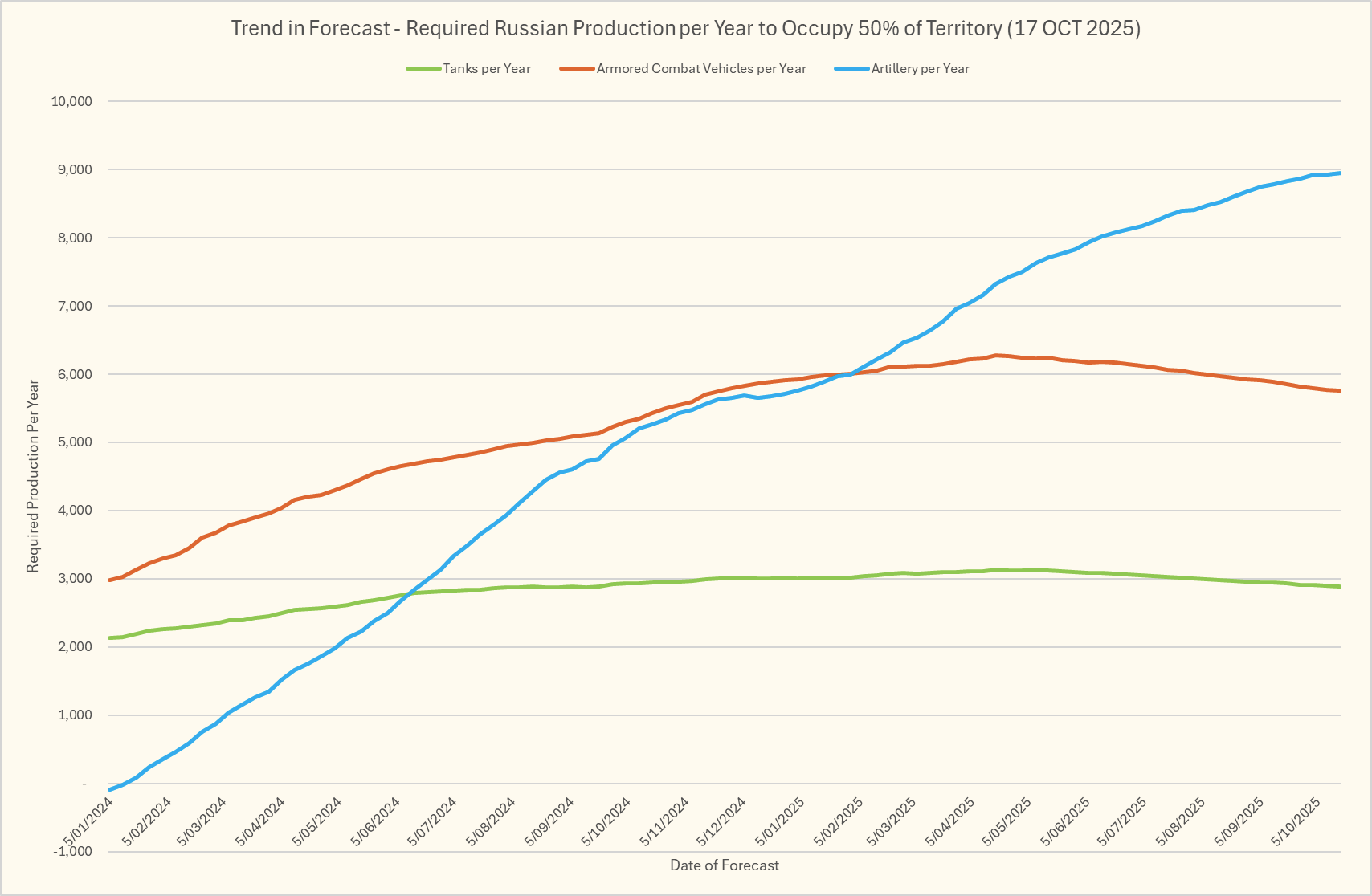Viewport: 1372px width, 896px height.
Task: Click the 5/01/2025 date axis label
Action: [780, 821]
